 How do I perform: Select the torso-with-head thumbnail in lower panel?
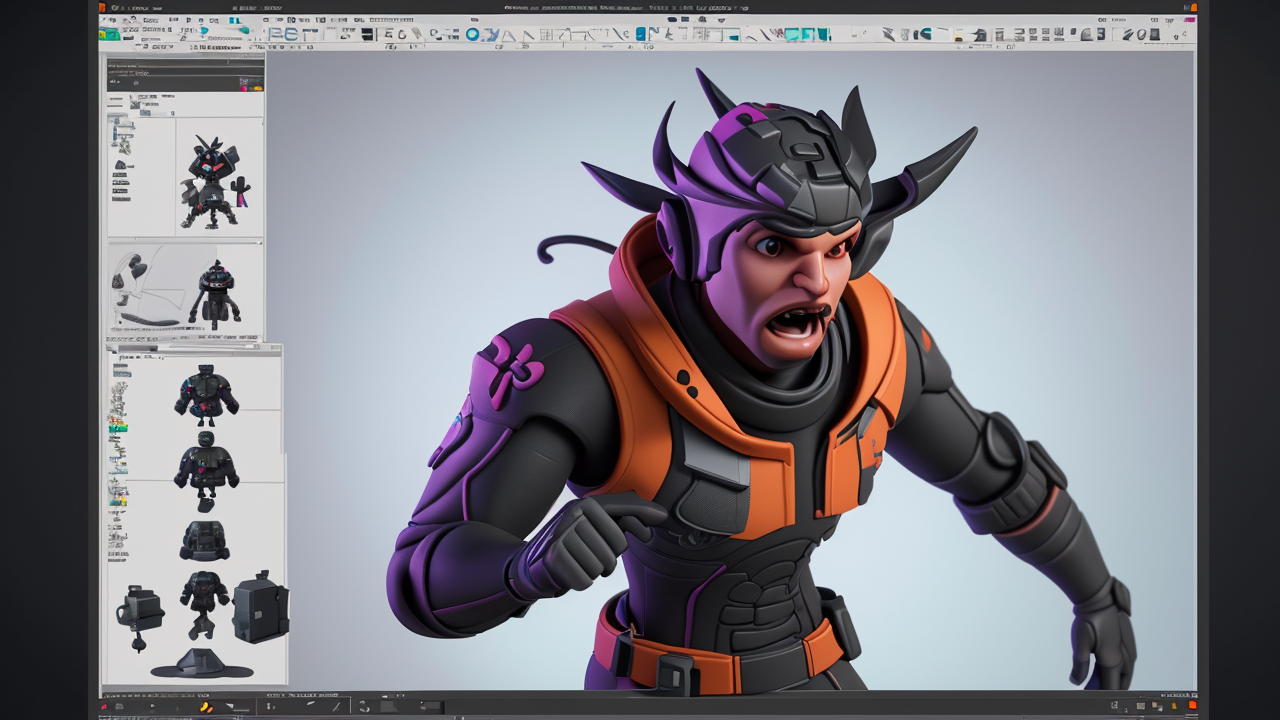tap(206, 472)
